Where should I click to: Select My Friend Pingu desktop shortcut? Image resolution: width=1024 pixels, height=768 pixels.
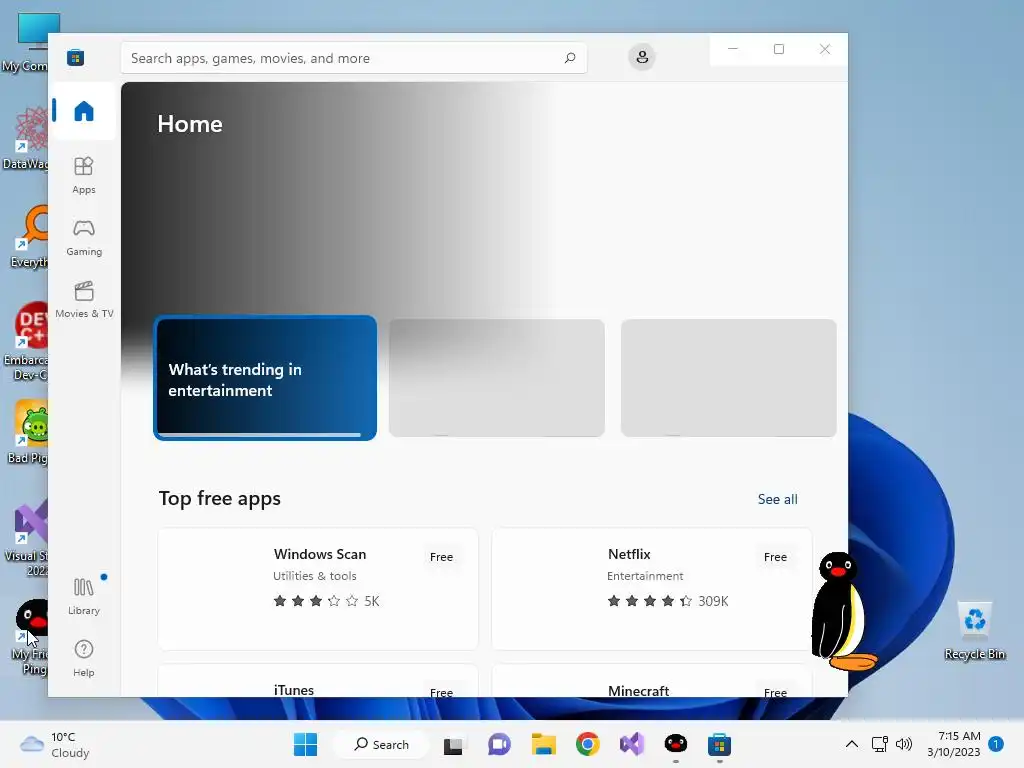pos(30,637)
